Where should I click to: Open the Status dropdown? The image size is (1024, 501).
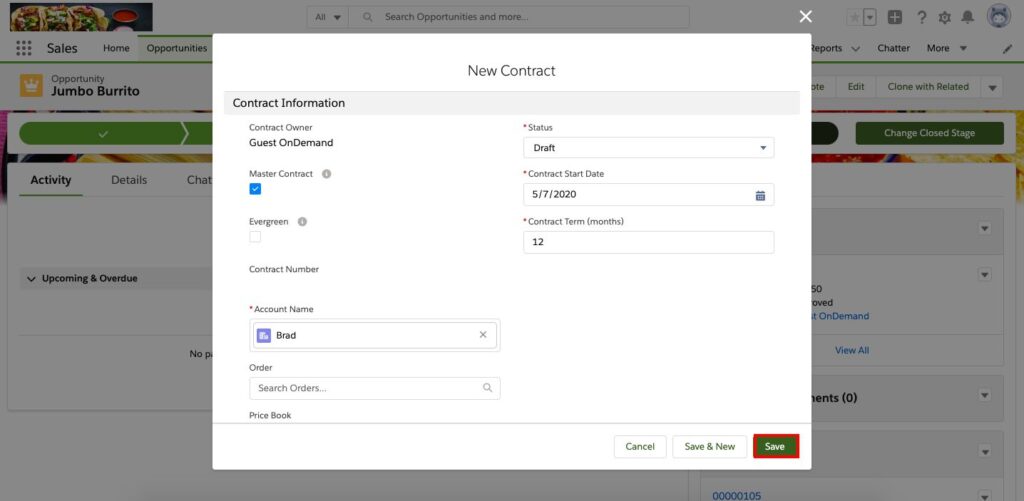[648, 148]
